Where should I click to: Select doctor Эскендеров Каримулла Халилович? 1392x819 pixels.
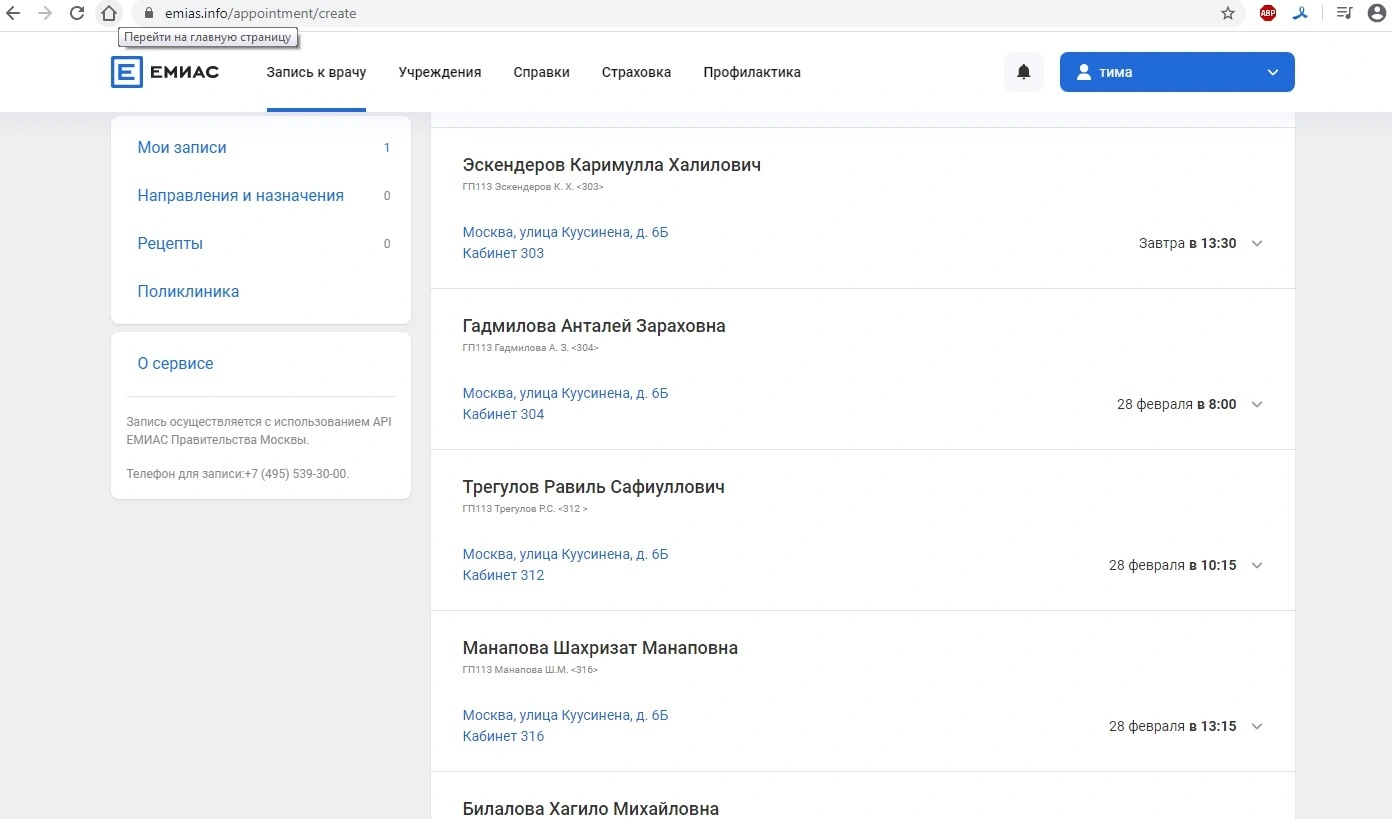[x=612, y=165]
